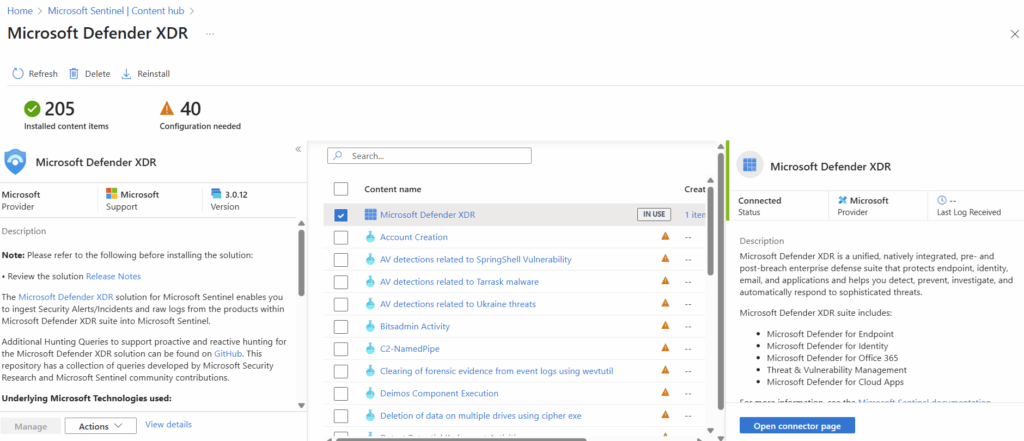
Task: Click the green installed items checkmark icon
Action: point(32,108)
